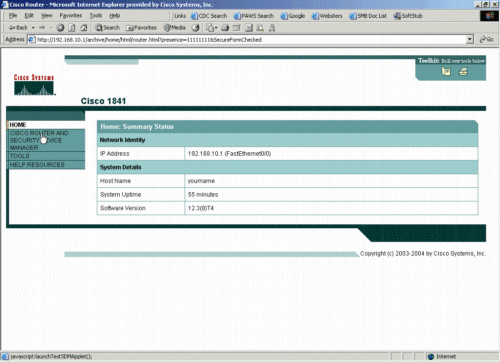Select HOME in the side navigation
Viewport: 500px width, 363px height.
[46, 125]
